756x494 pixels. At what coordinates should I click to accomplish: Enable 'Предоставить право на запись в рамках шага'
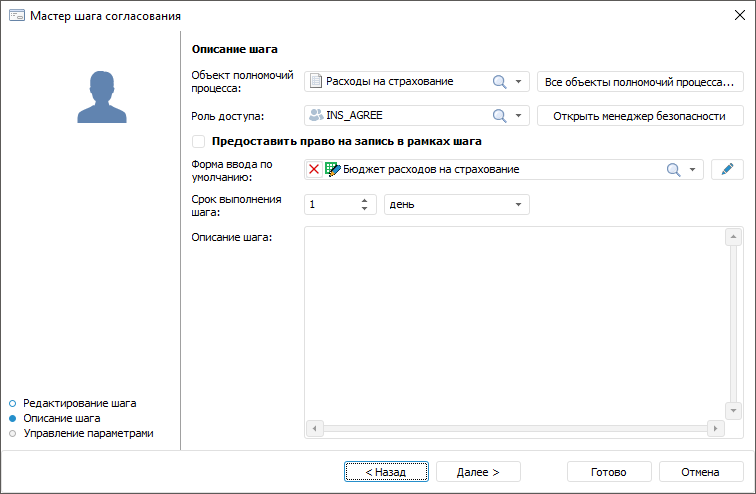[x=198, y=142]
